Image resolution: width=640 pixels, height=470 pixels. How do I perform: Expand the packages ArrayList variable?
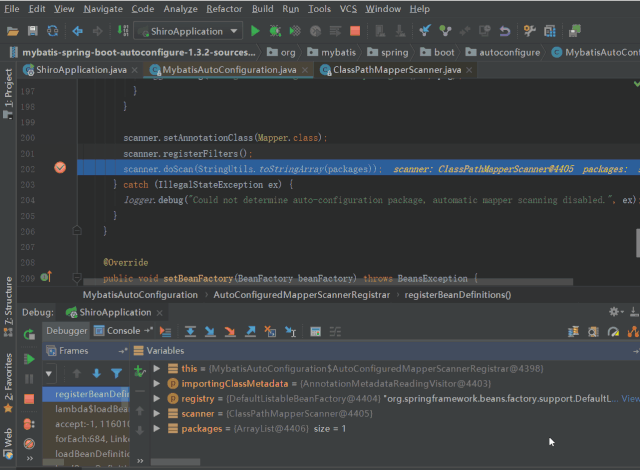tap(156, 428)
